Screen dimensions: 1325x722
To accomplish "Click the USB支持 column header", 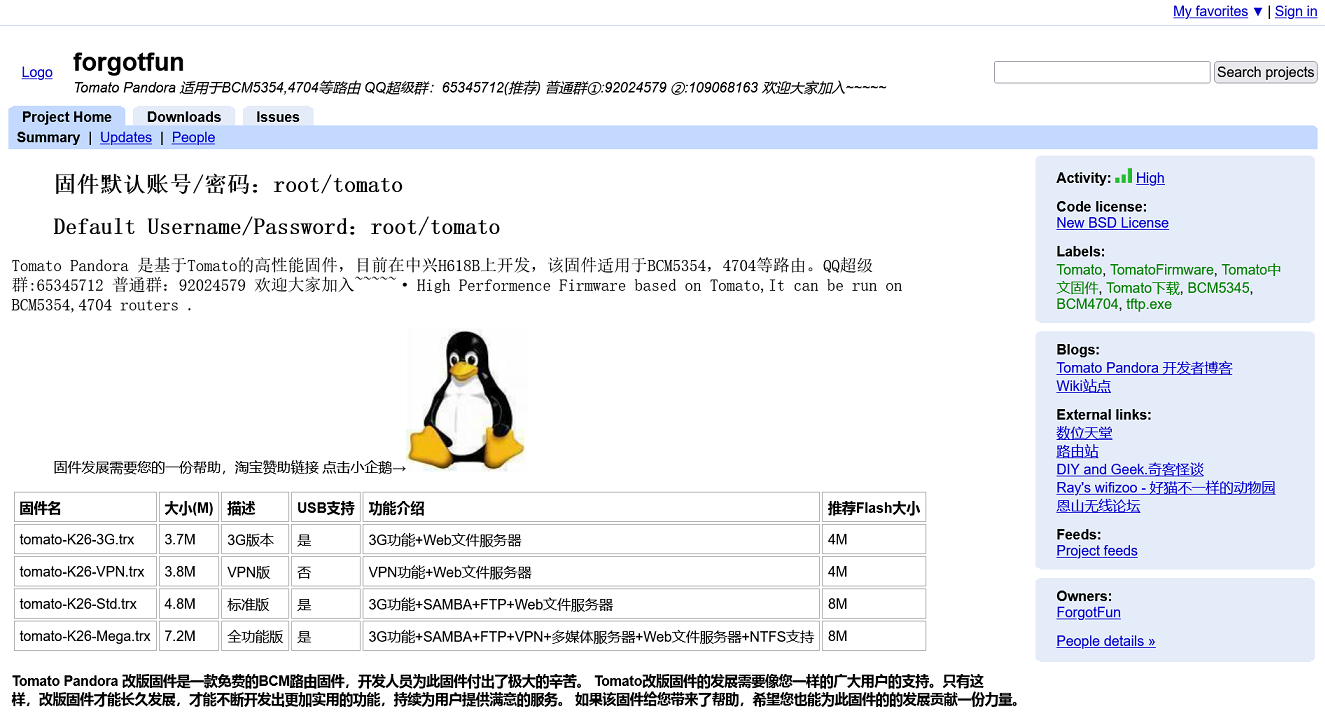I will pos(325,508).
